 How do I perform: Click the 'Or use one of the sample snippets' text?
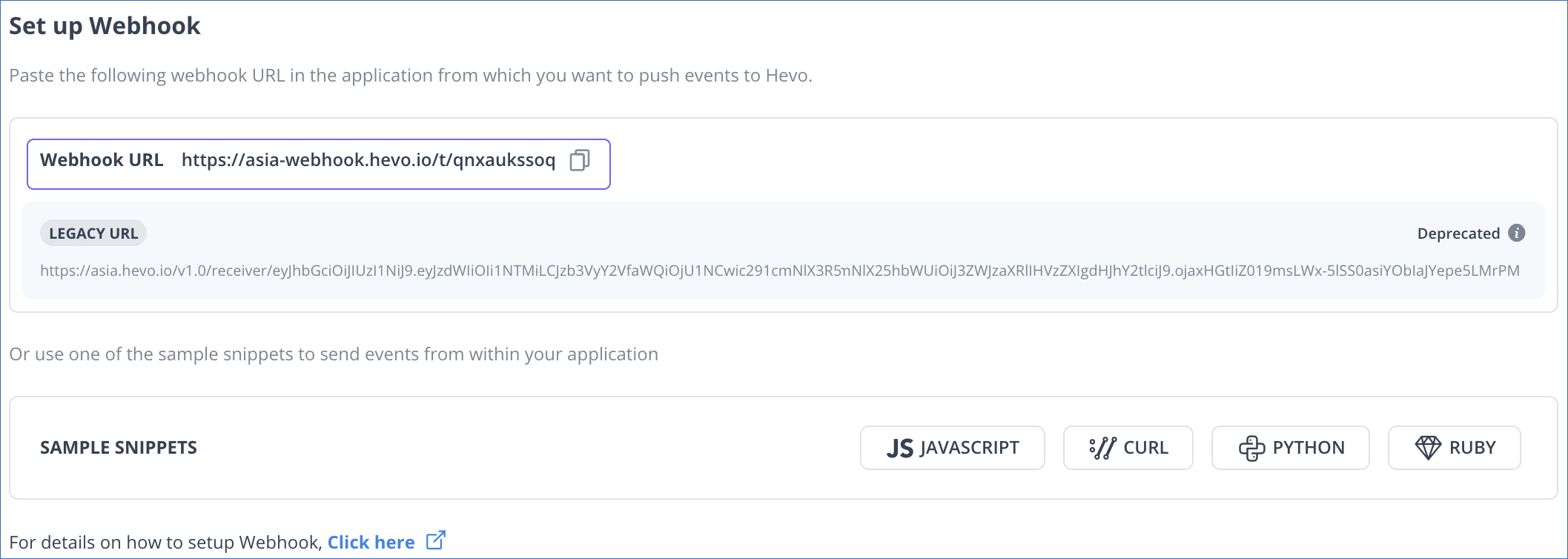[334, 354]
